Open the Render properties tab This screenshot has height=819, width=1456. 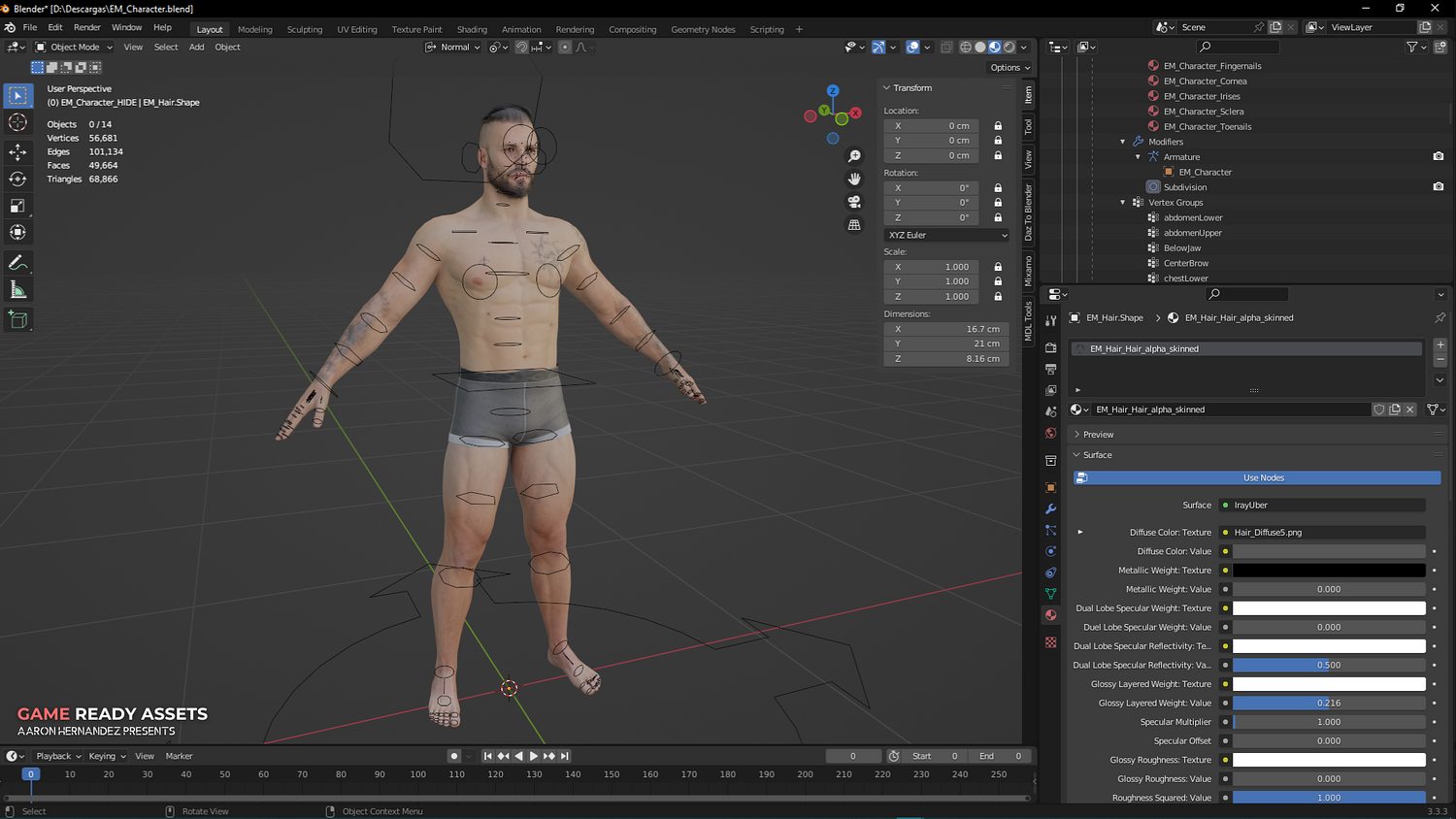[1051, 347]
